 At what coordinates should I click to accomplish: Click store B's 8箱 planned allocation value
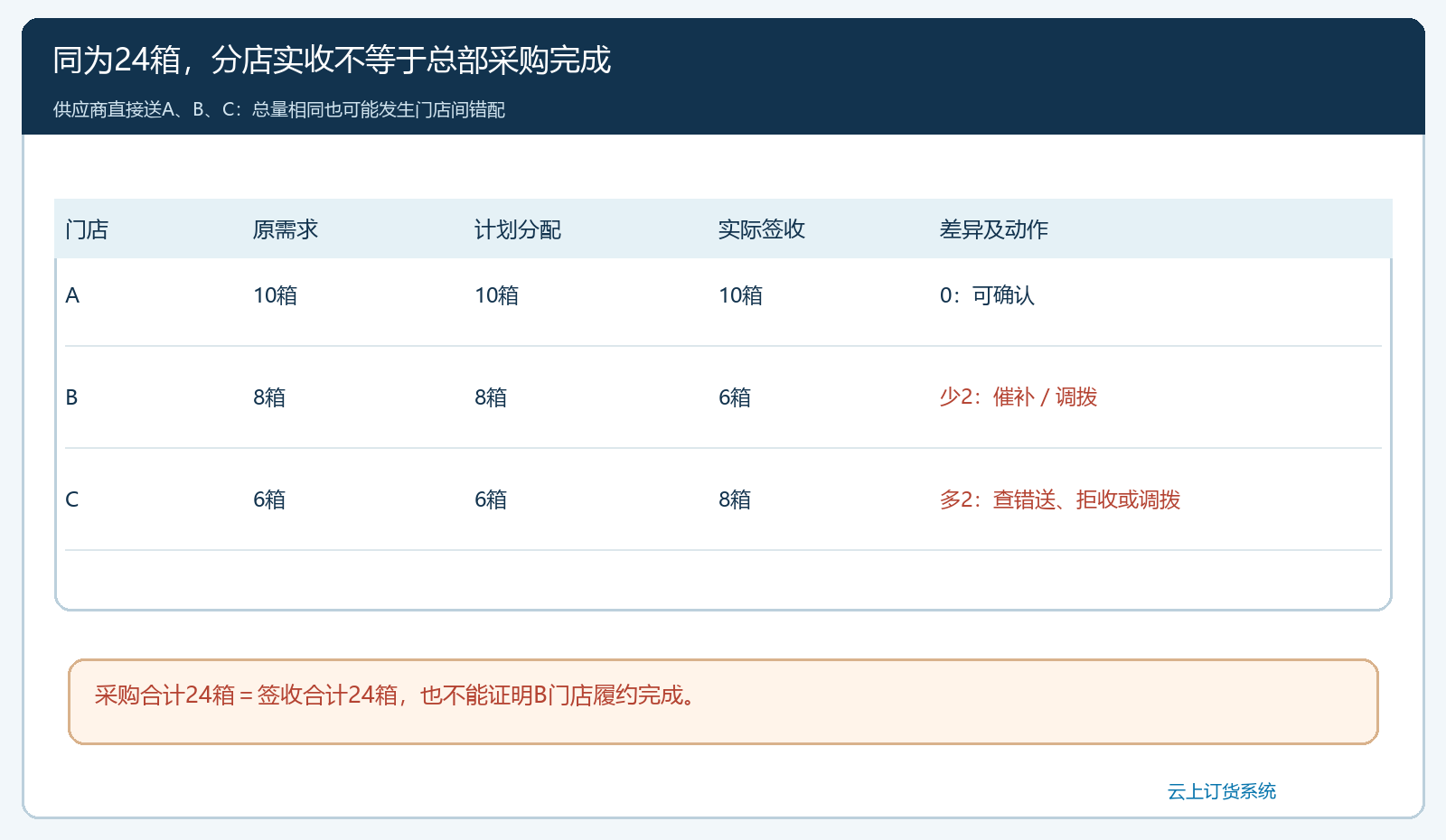(x=491, y=397)
